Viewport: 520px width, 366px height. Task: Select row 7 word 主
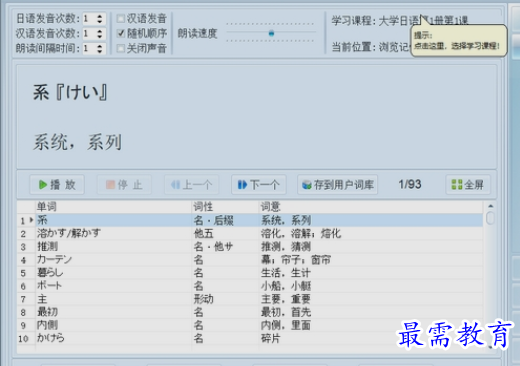point(250,299)
